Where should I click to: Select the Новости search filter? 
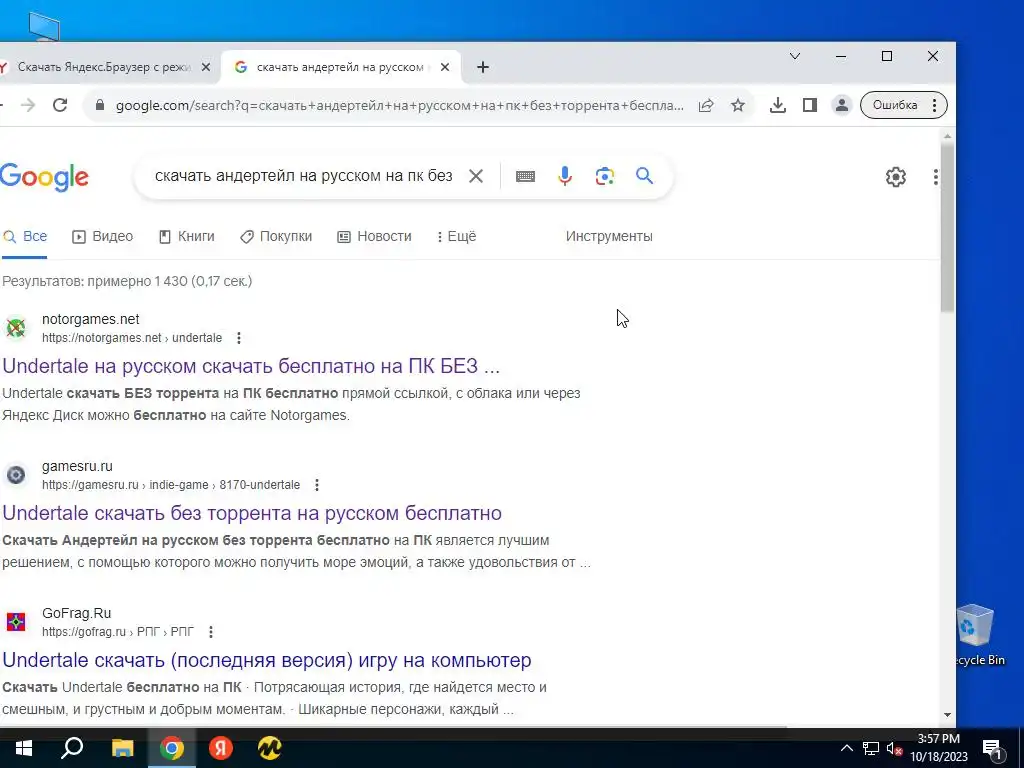coord(374,236)
